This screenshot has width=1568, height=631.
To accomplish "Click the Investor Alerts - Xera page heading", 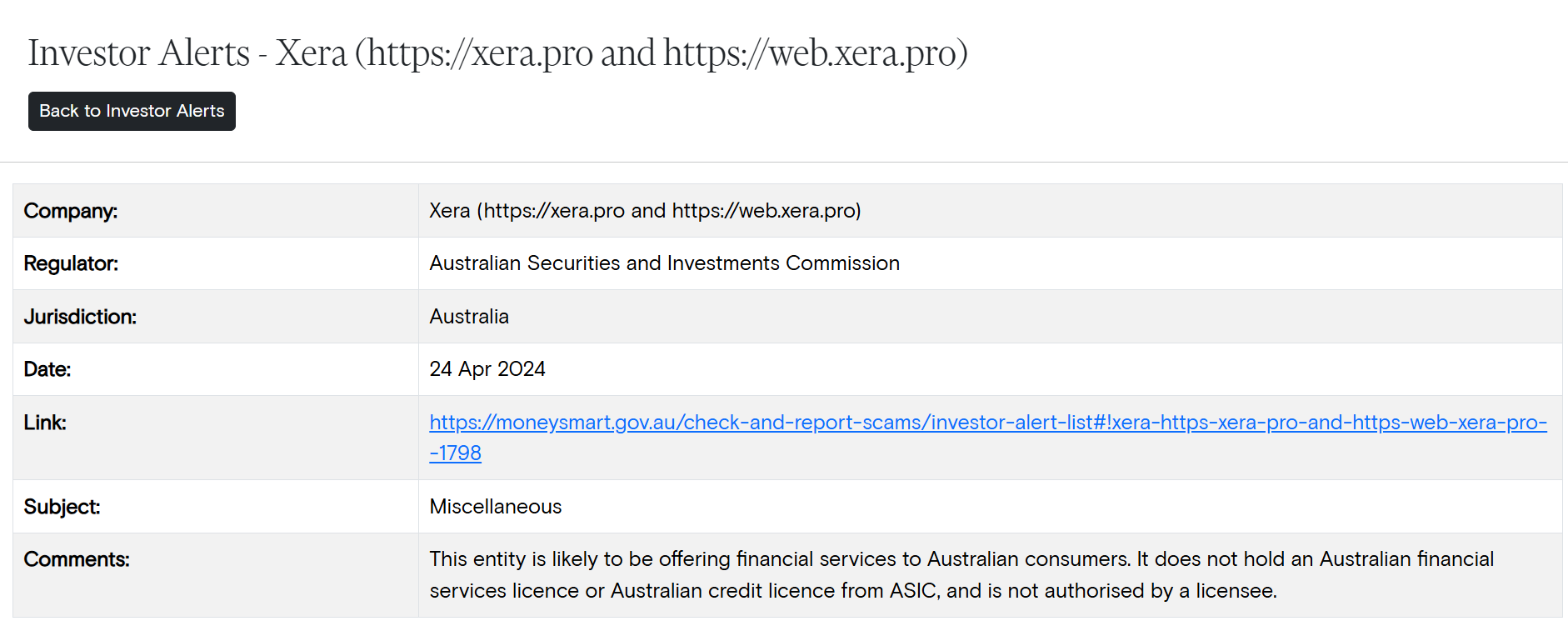I will pyautogui.click(x=497, y=53).
